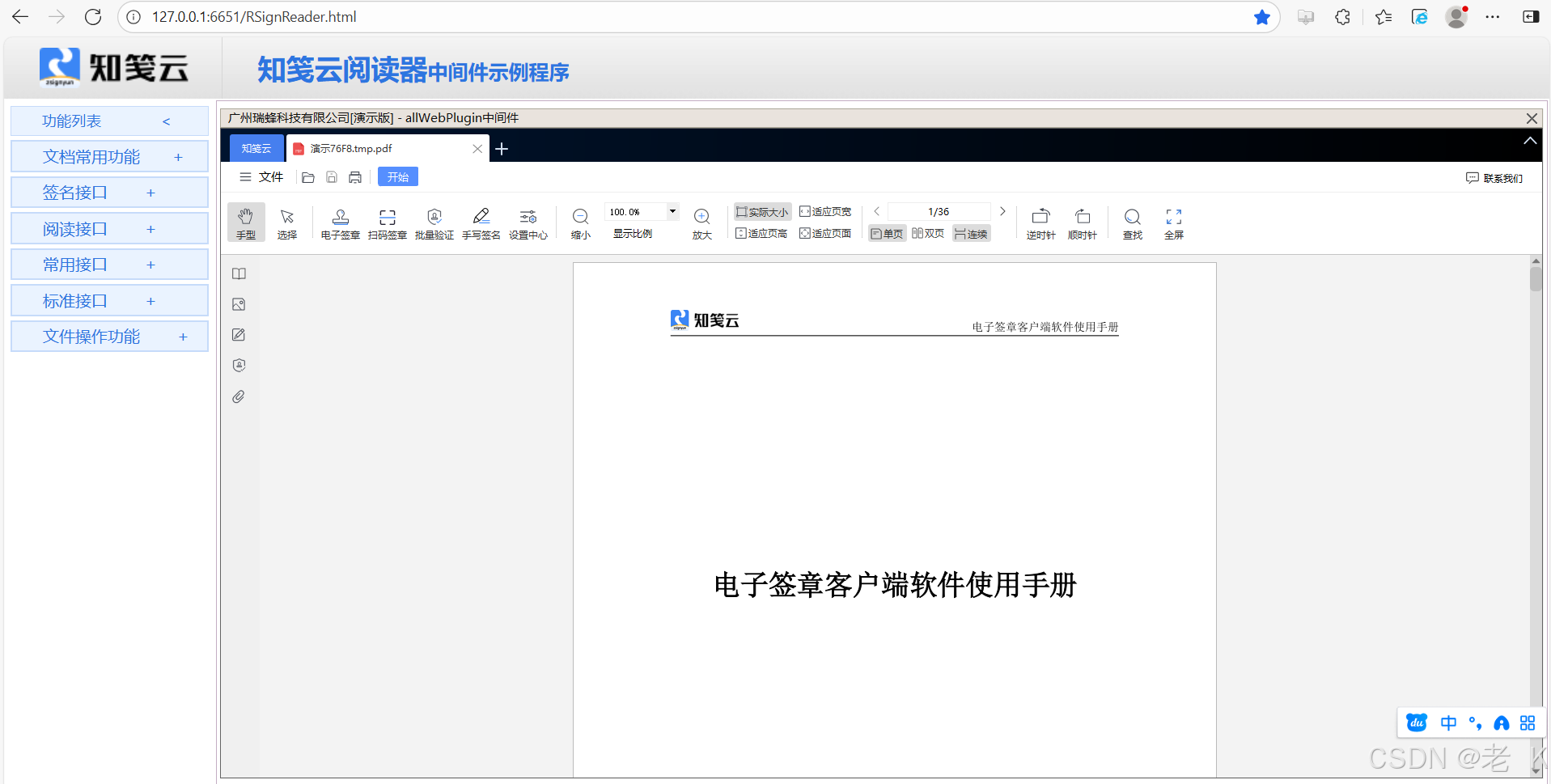Click the print icon

point(355,177)
